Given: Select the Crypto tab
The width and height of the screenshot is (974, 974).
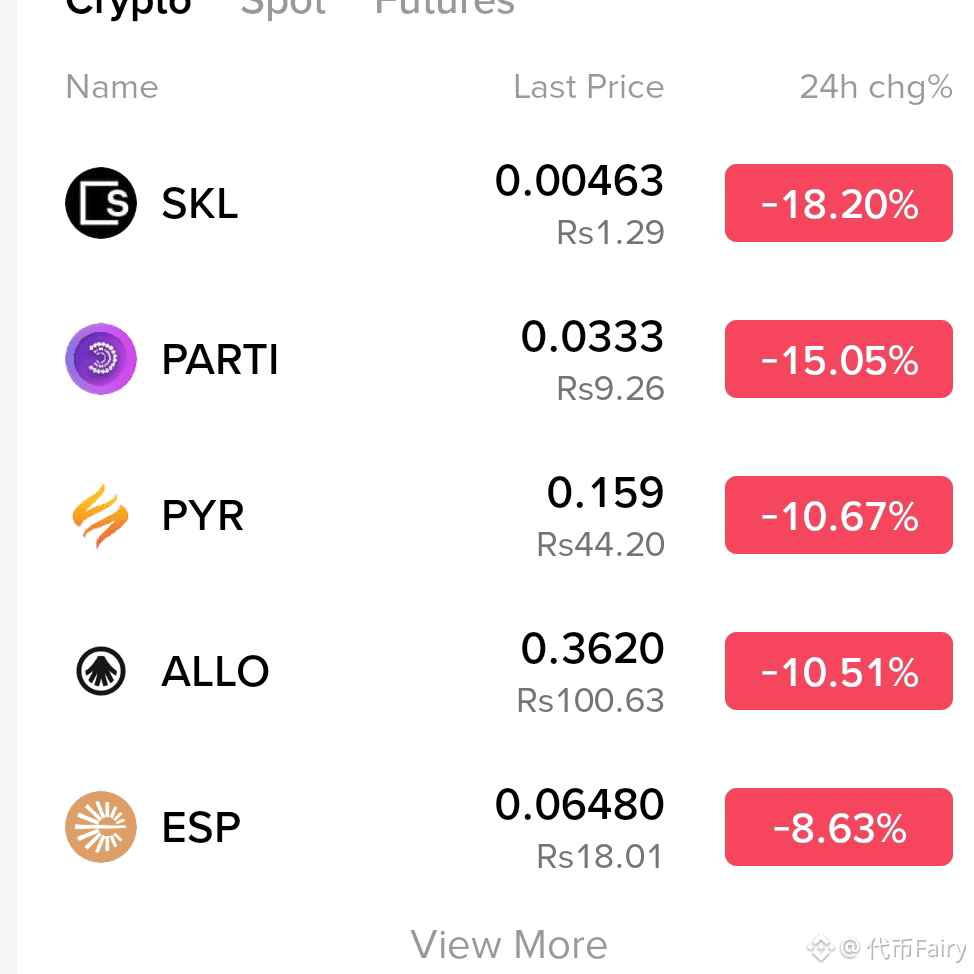Looking at the screenshot, I should point(128,7).
